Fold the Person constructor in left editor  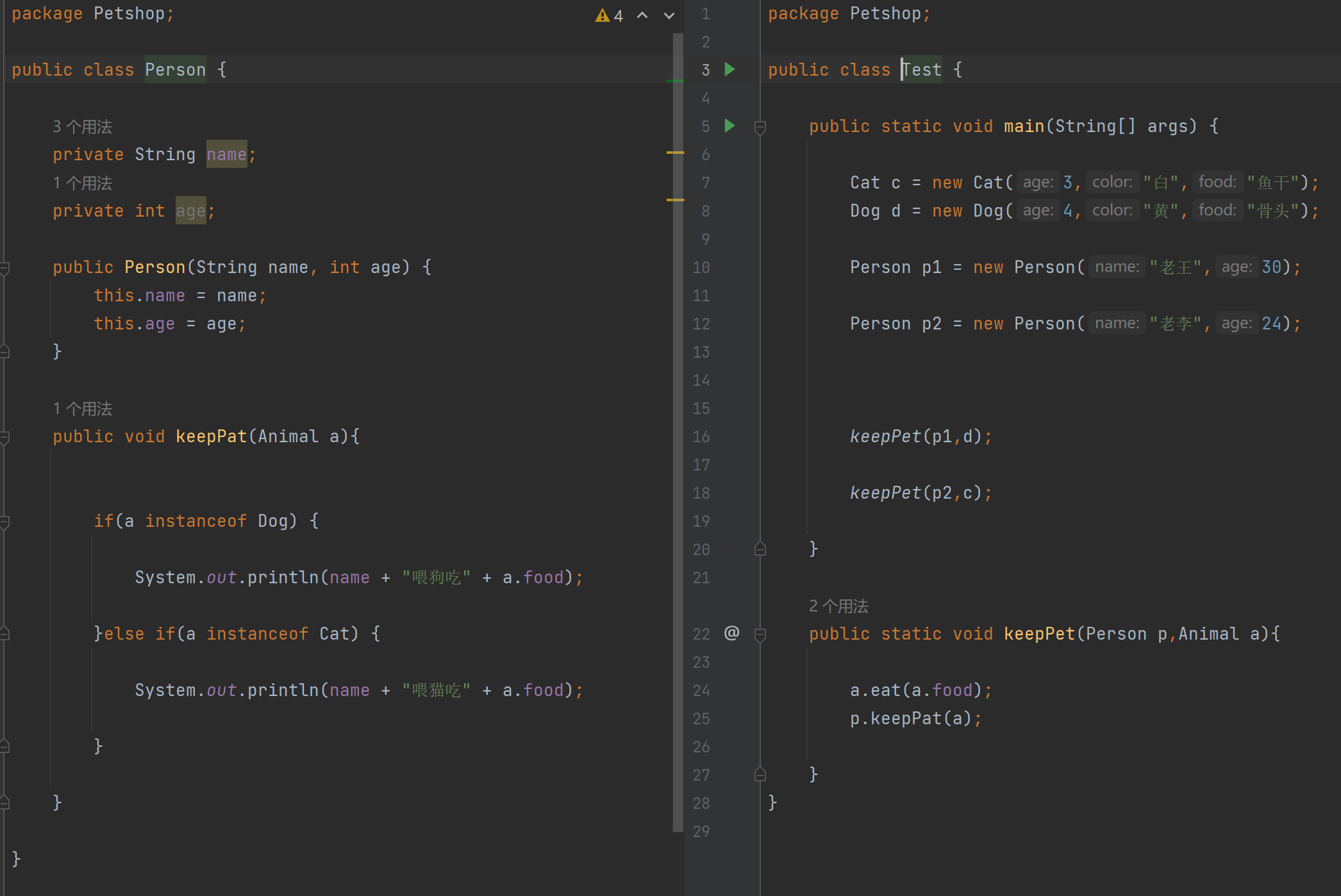(4, 268)
